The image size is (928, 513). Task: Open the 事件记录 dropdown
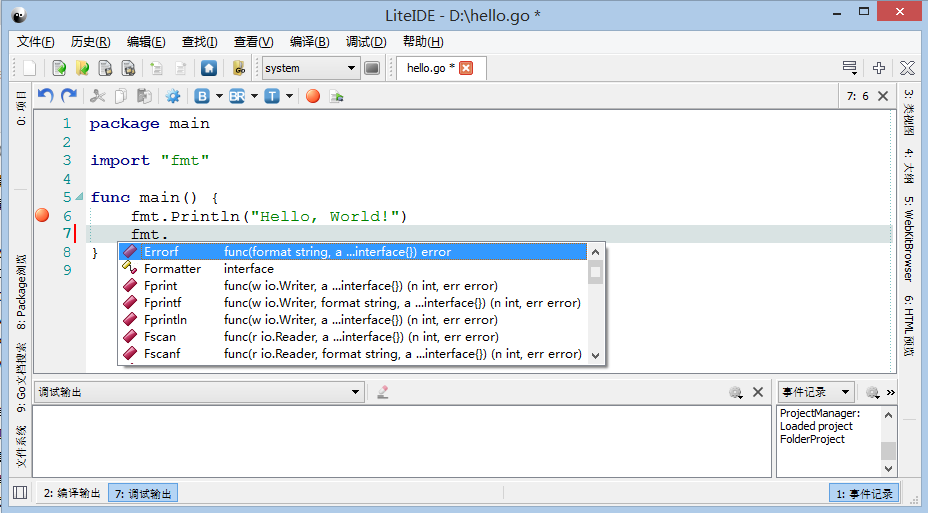[x=816, y=392]
